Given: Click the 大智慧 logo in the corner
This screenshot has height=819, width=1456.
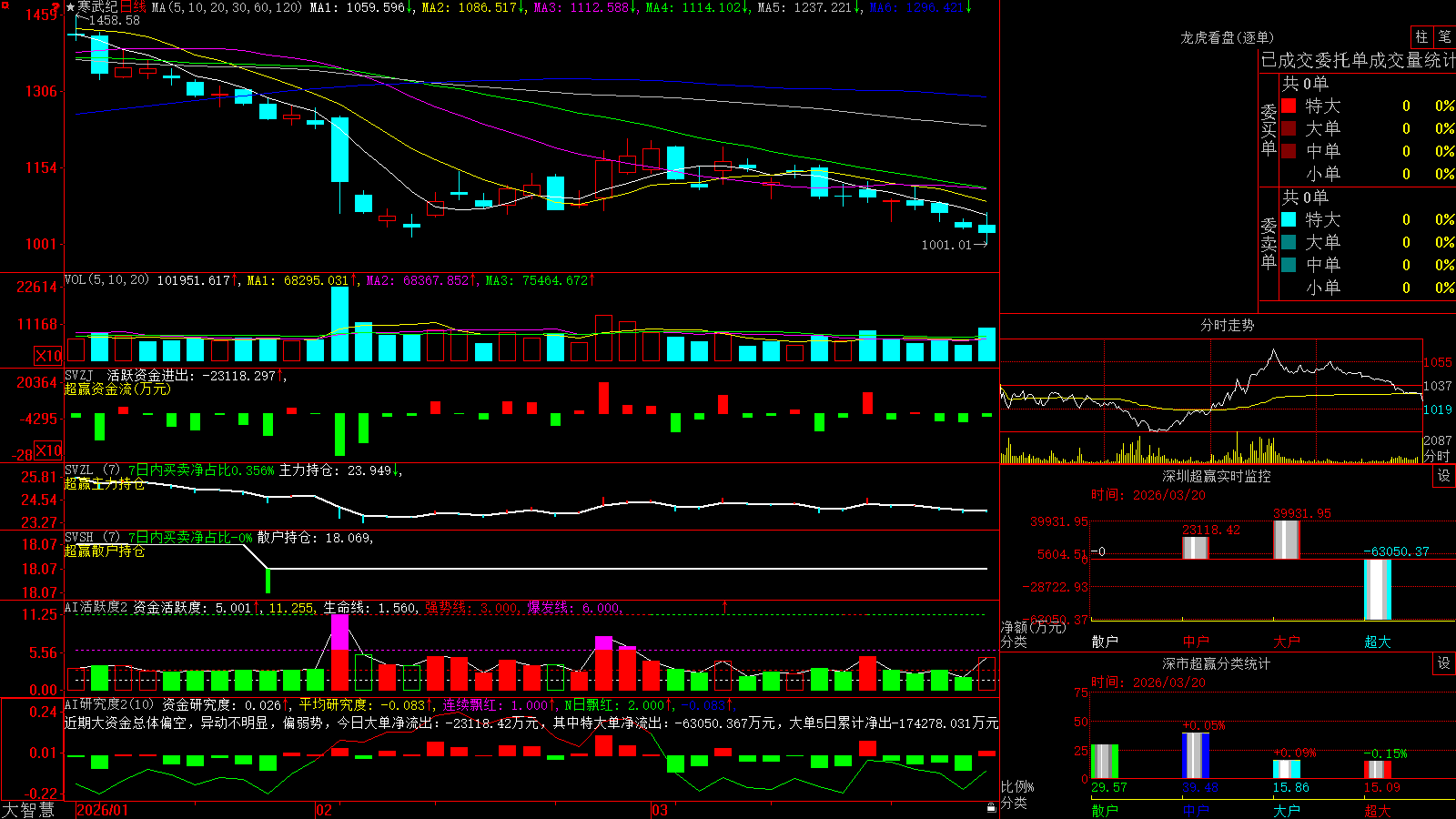Looking at the screenshot, I should 28,809.
